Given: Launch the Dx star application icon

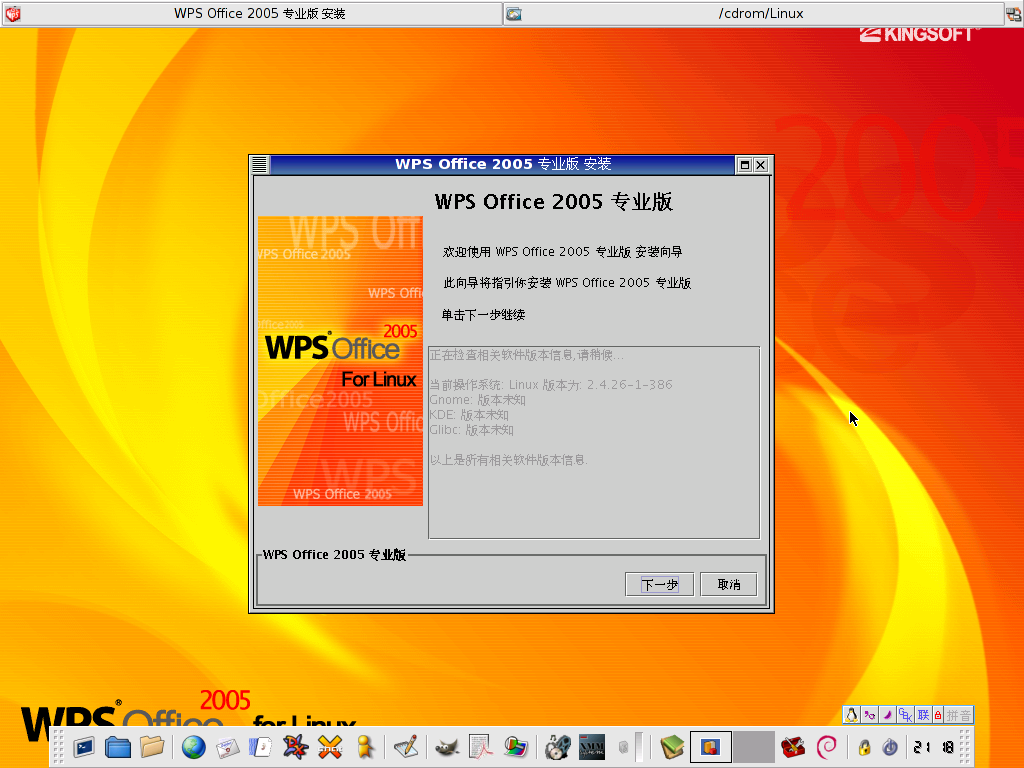Looking at the screenshot, I should click(x=295, y=746).
